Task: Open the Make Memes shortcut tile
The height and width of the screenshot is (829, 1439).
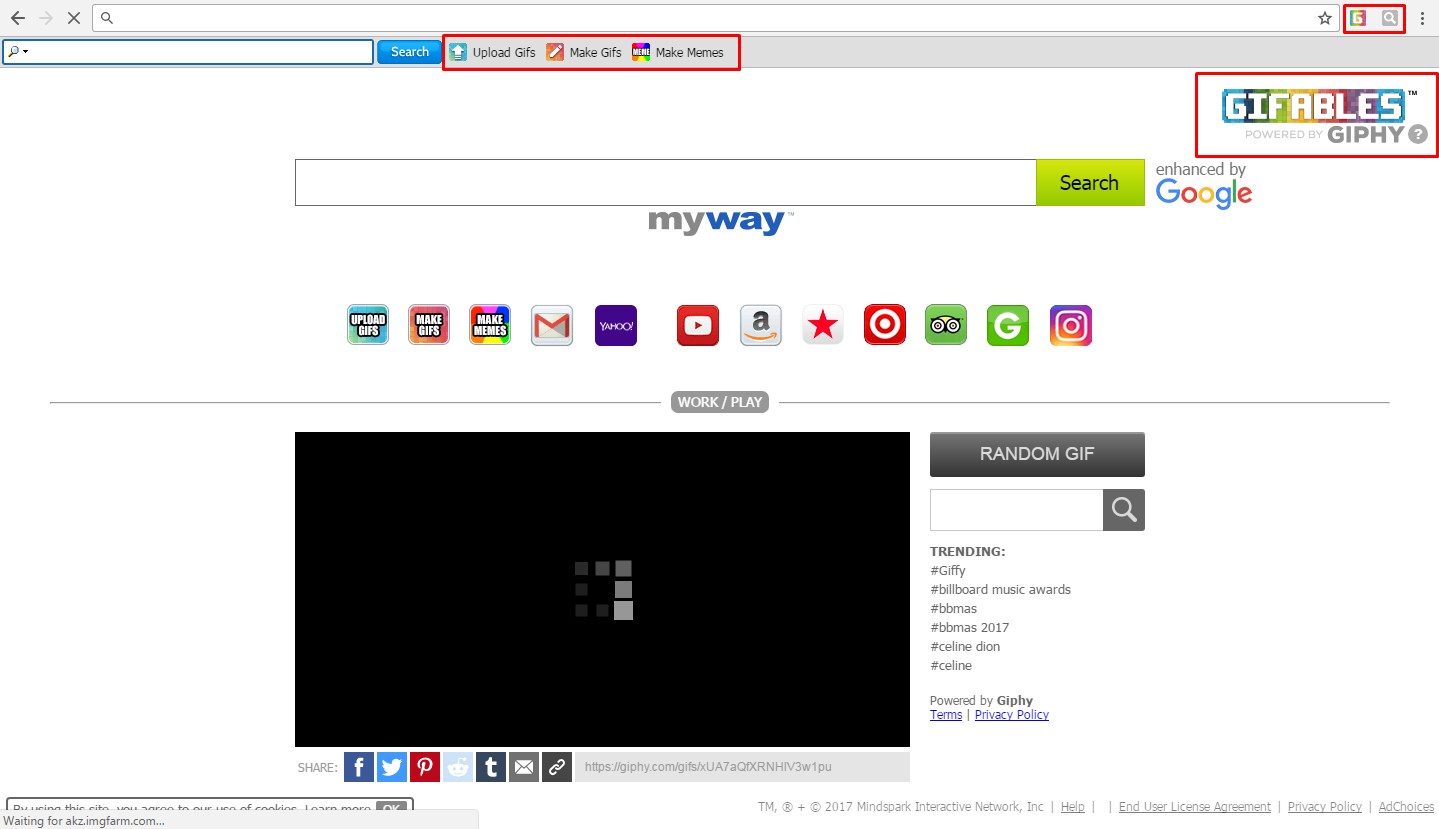Action: [490, 325]
